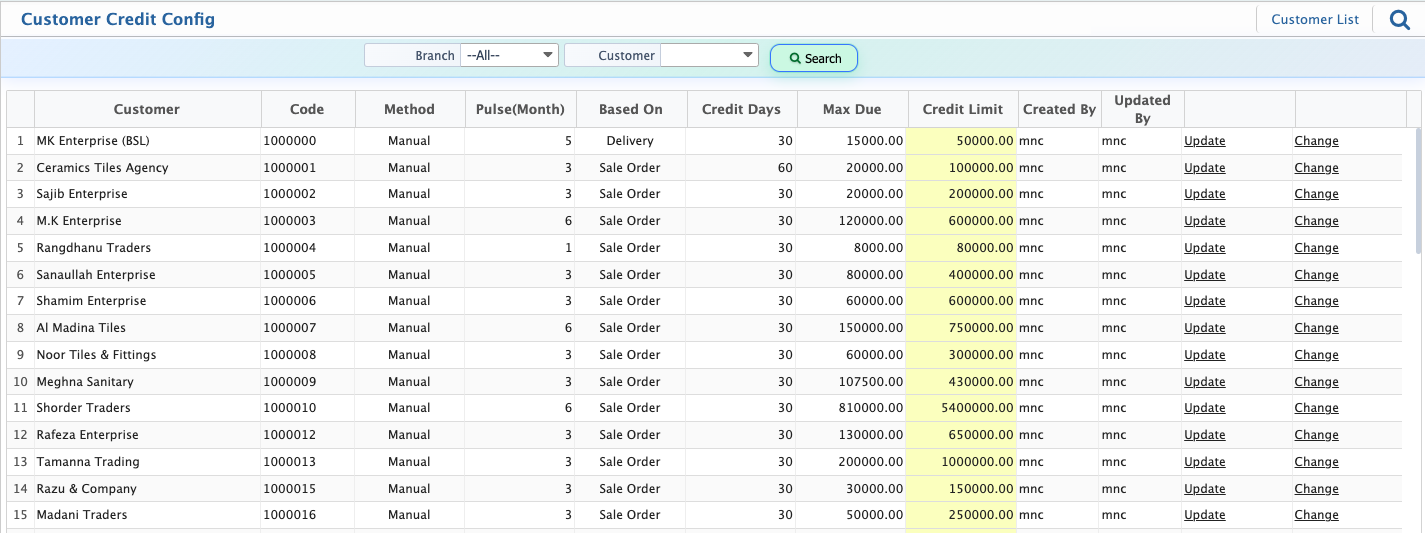
Task: Open the Customer List link
Action: (1315, 19)
